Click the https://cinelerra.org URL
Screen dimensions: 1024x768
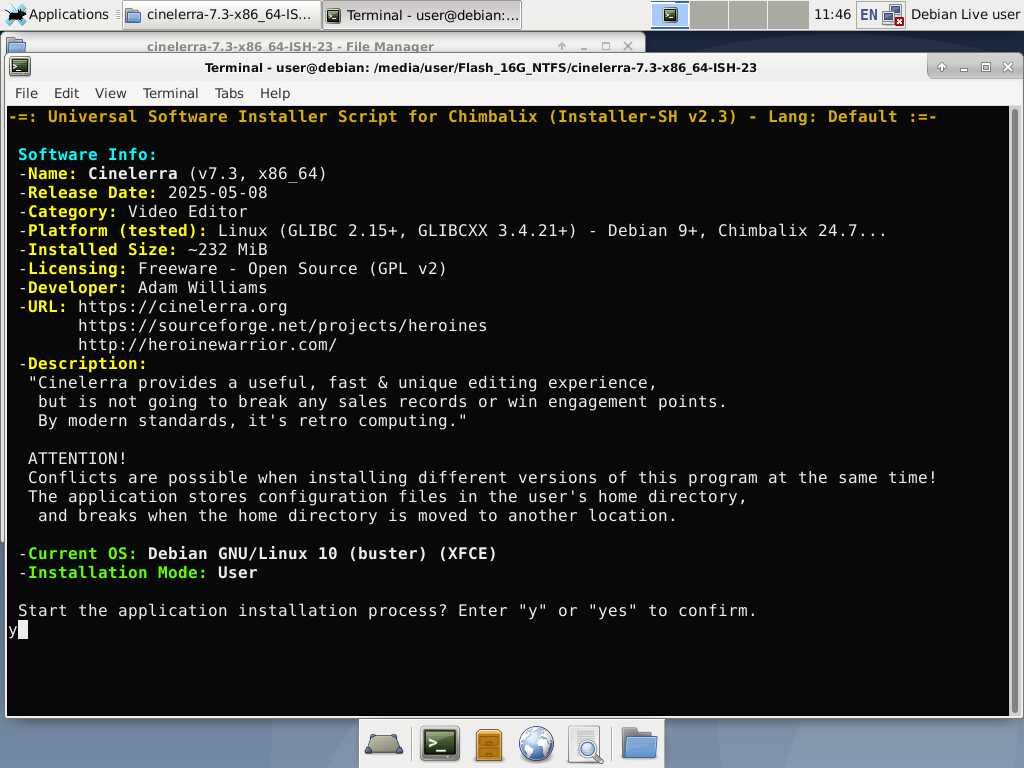[182, 306]
